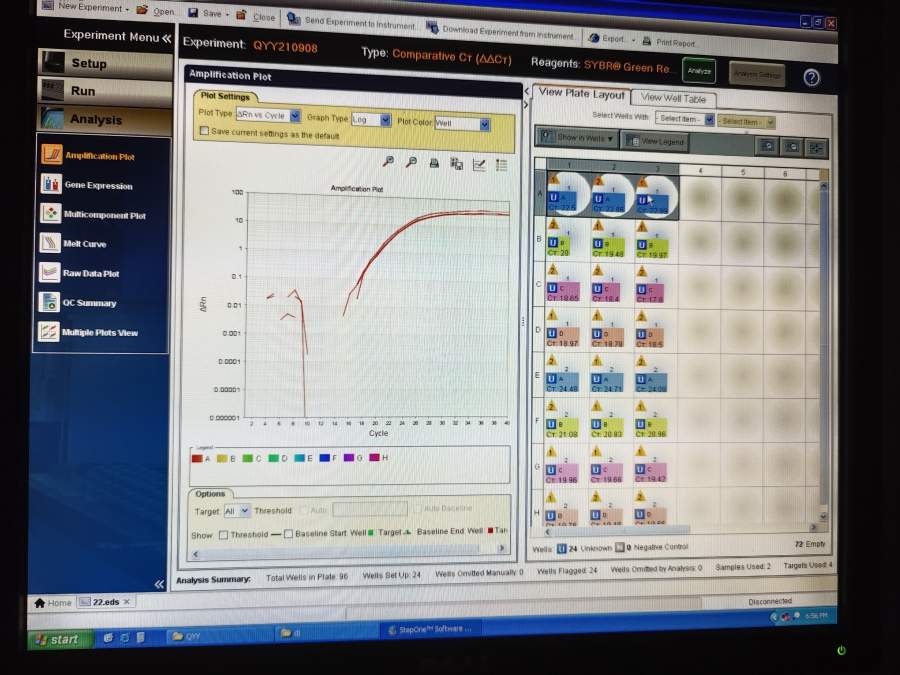The image size is (900, 675).
Task: Switch to View Well Table tab
Action: click(x=673, y=98)
